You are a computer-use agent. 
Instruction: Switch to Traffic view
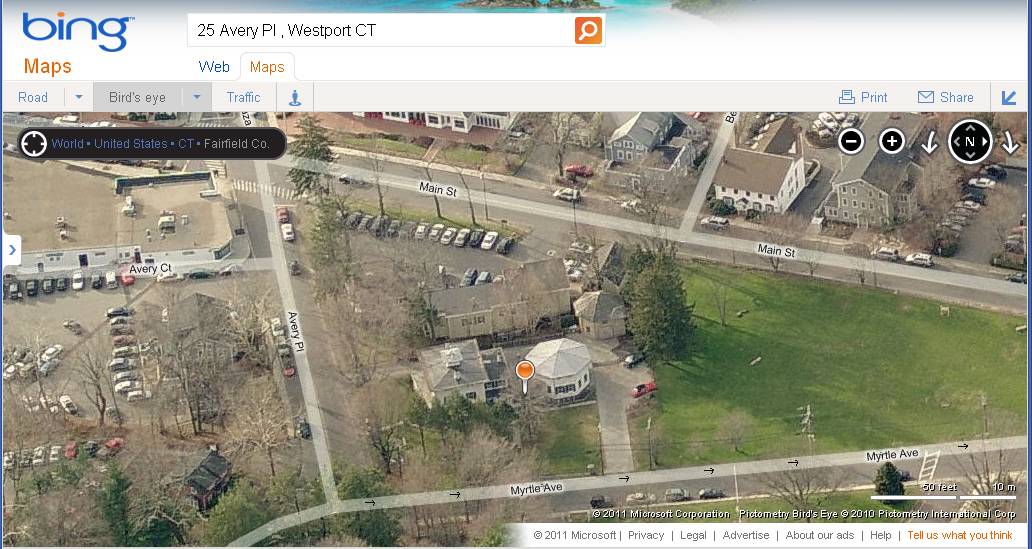pos(244,97)
